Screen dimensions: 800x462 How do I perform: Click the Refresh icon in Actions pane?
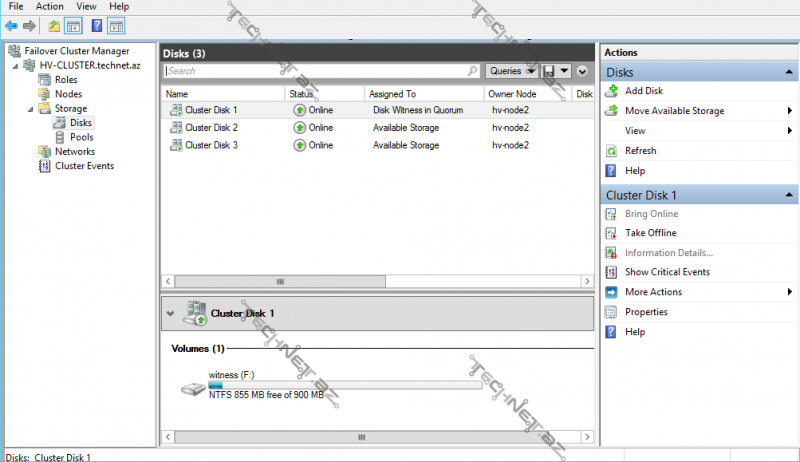pos(611,151)
